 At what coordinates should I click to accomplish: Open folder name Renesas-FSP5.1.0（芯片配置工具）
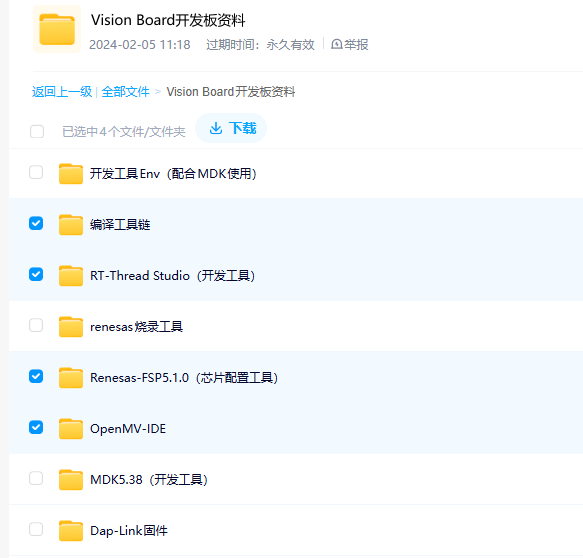click(x=184, y=378)
